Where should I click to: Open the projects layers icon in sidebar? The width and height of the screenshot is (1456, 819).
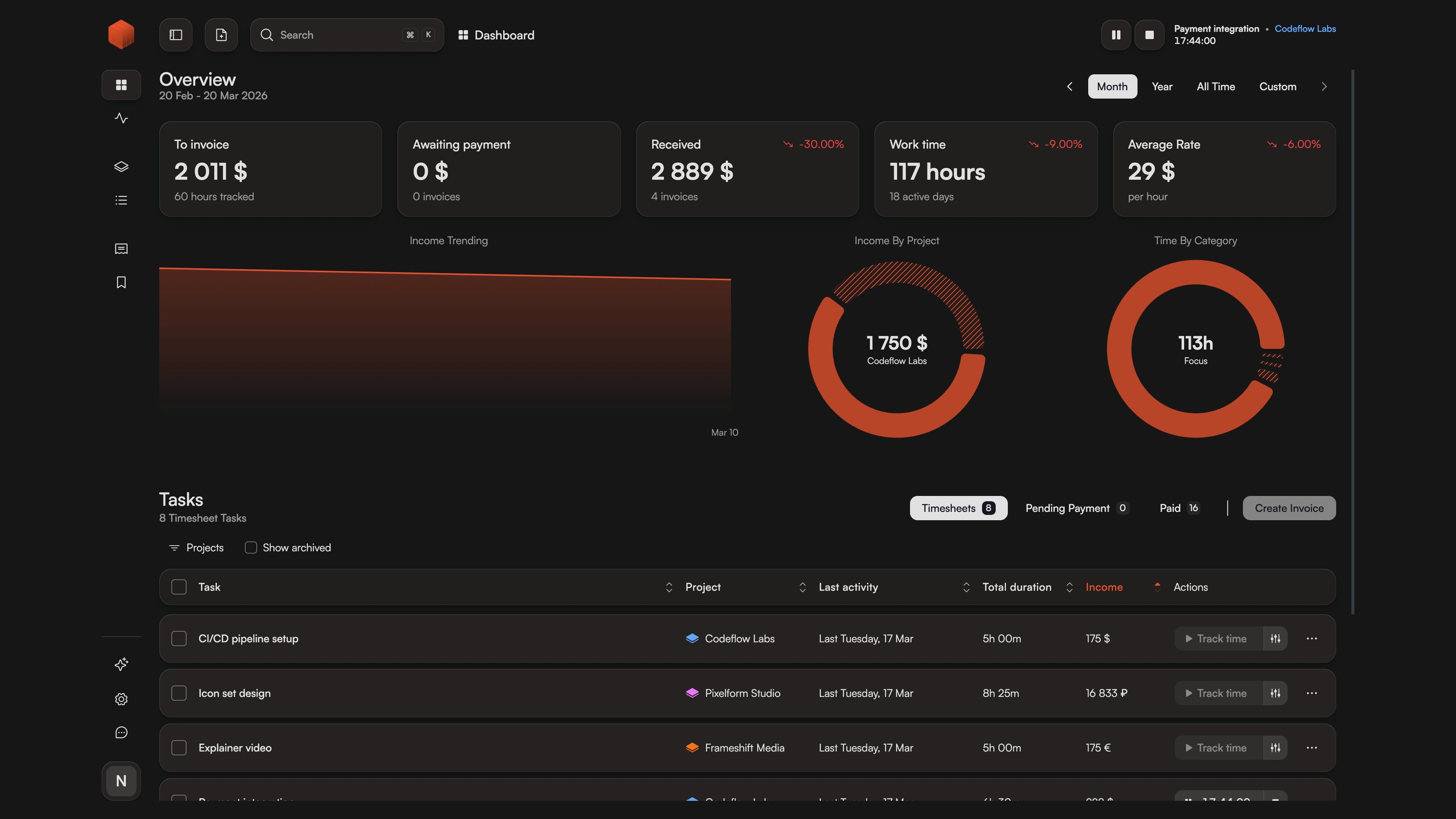pyautogui.click(x=121, y=166)
